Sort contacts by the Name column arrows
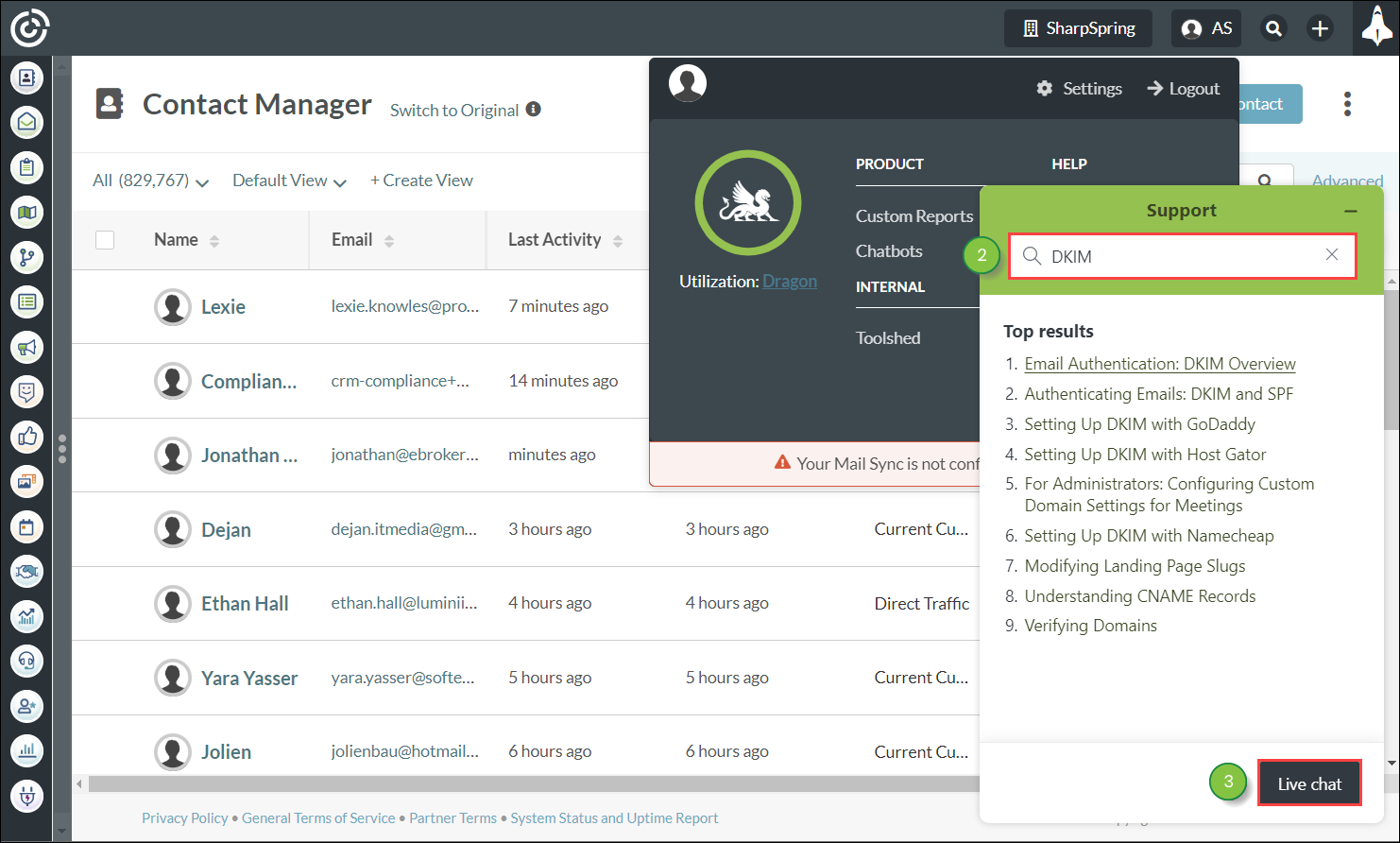The width and height of the screenshot is (1400, 843). 214,241
